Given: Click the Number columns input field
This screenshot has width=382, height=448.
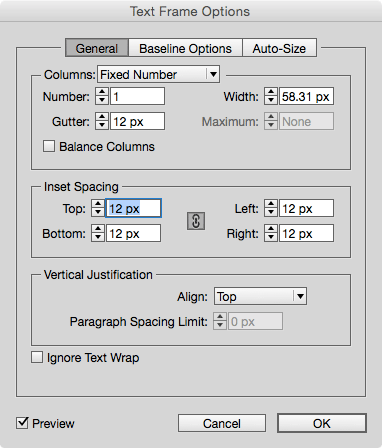Looking at the screenshot, I should point(137,96).
